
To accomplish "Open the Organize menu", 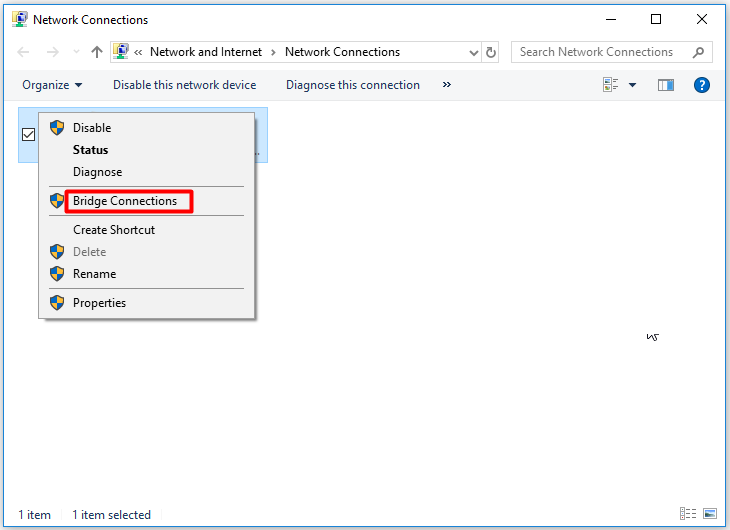I will [52, 85].
